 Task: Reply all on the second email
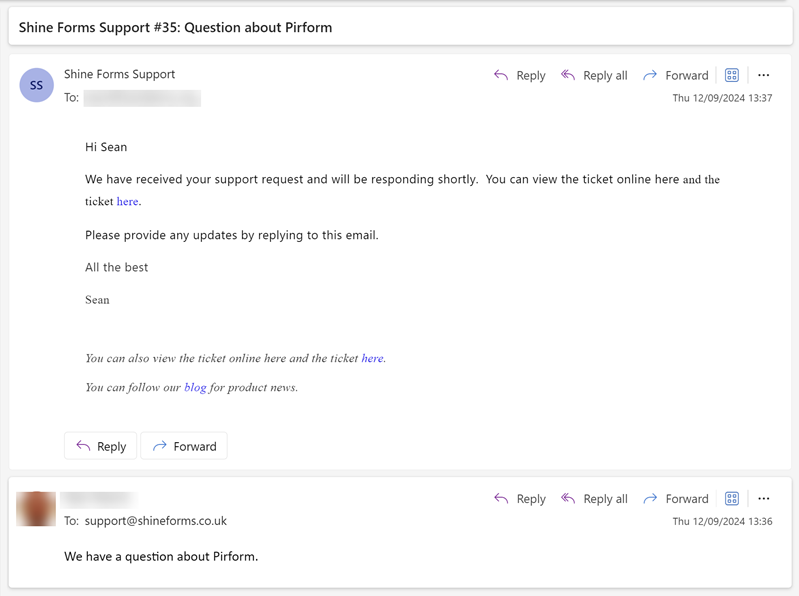594,499
